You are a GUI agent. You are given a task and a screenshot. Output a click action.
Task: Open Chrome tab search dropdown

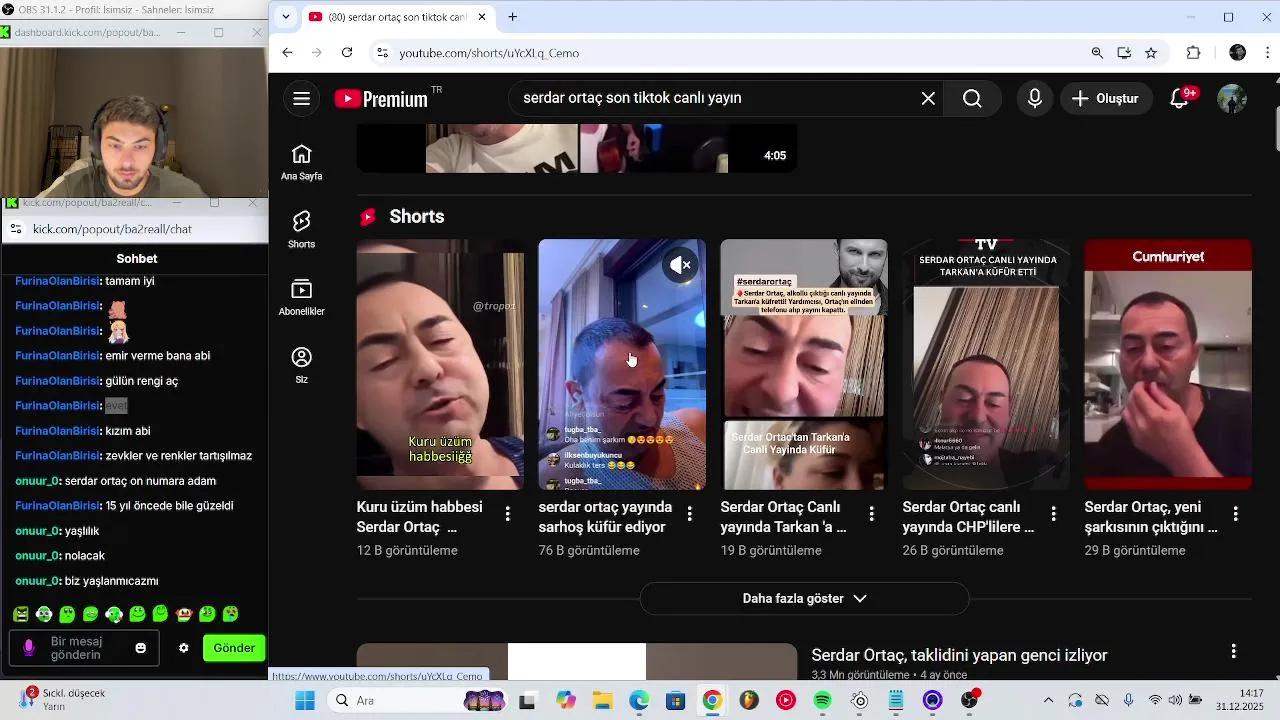(x=286, y=17)
